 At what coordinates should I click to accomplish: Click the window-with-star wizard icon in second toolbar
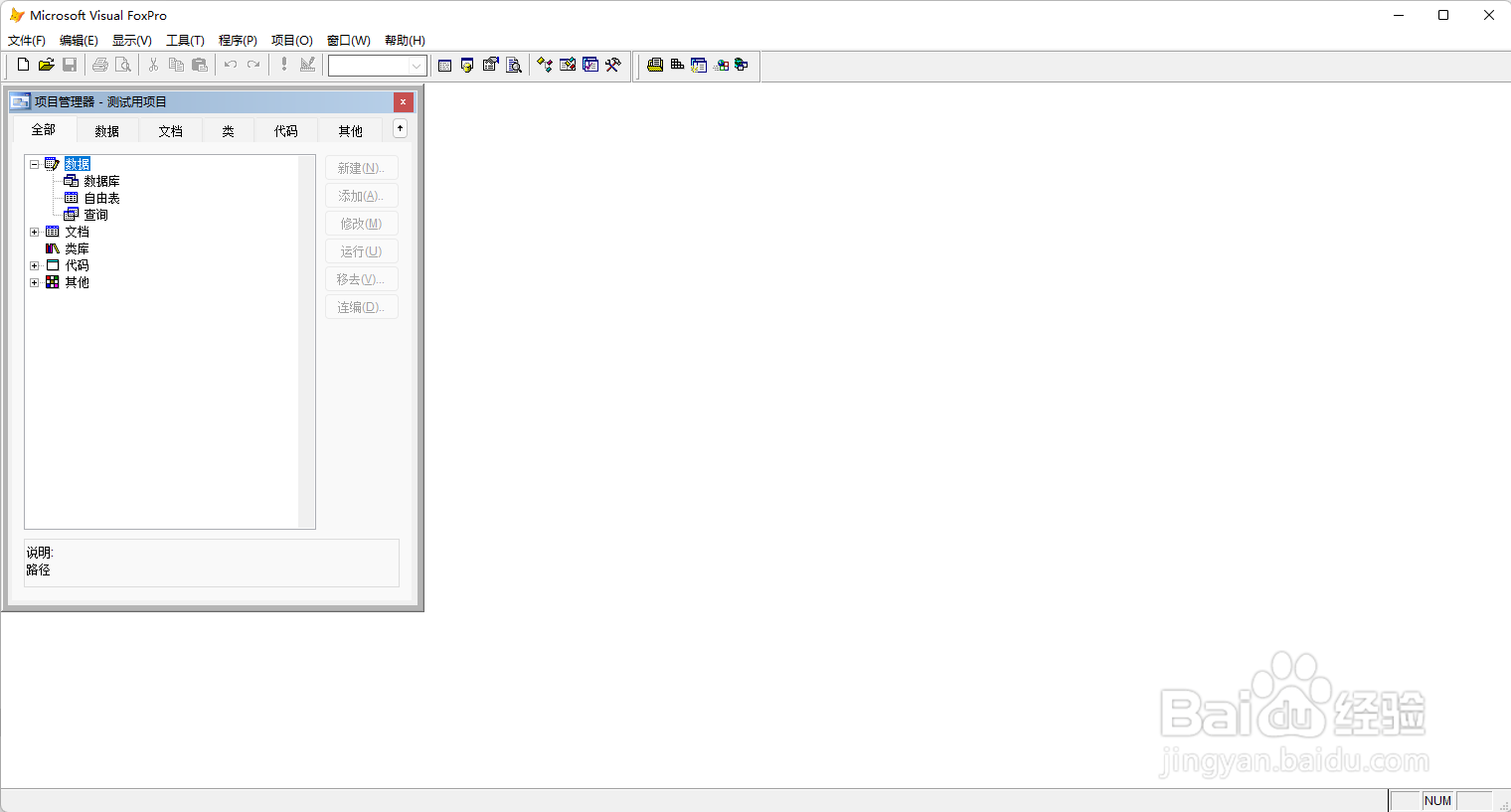(x=699, y=65)
